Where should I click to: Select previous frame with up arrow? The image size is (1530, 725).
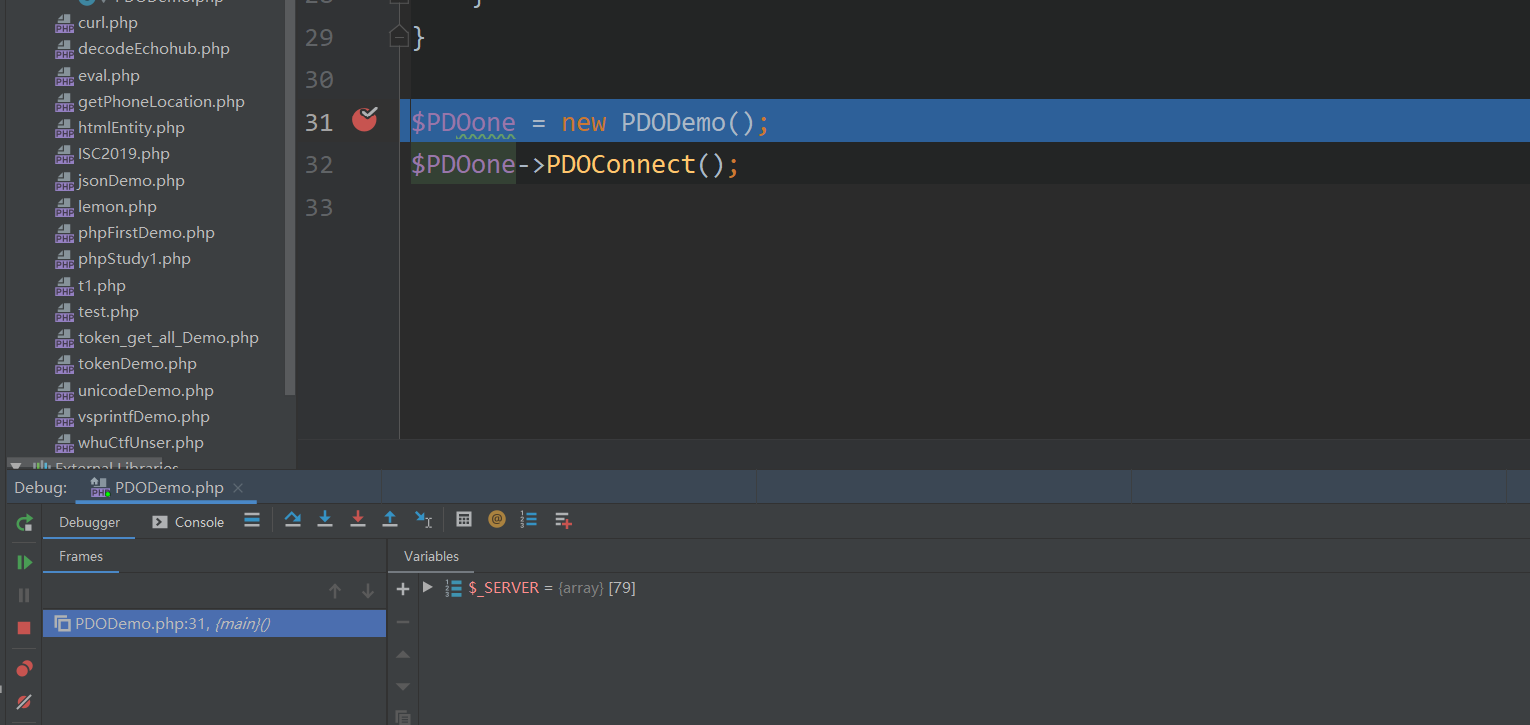(335, 591)
